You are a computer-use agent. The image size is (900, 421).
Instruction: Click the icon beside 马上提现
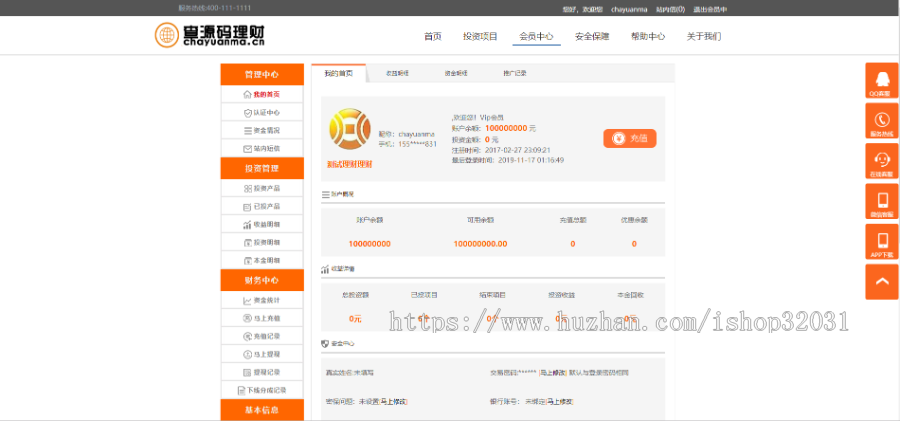click(x=247, y=354)
